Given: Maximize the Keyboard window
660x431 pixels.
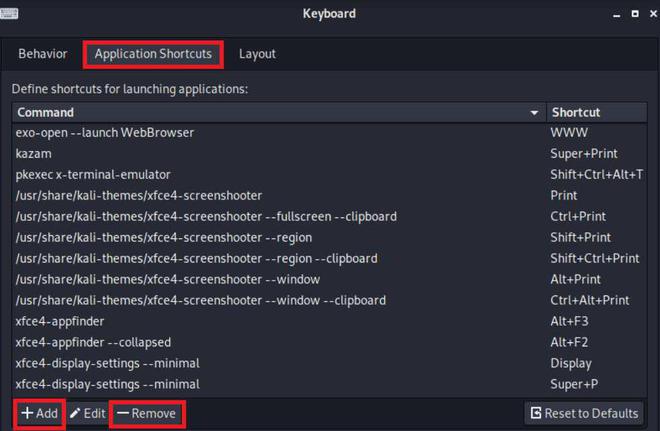Looking at the screenshot, I should tap(635, 14).
